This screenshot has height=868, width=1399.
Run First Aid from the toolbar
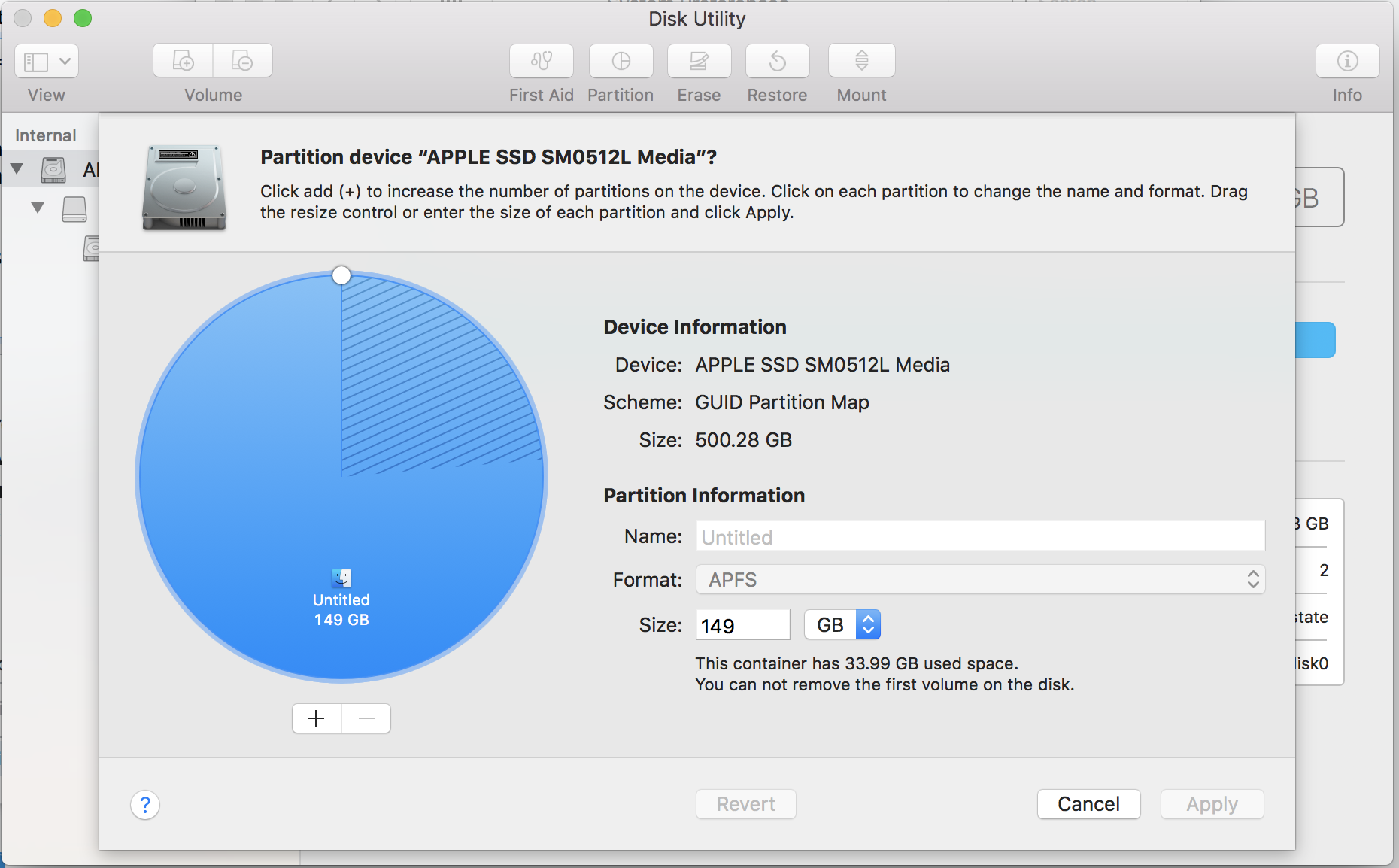(x=542, y=61)
